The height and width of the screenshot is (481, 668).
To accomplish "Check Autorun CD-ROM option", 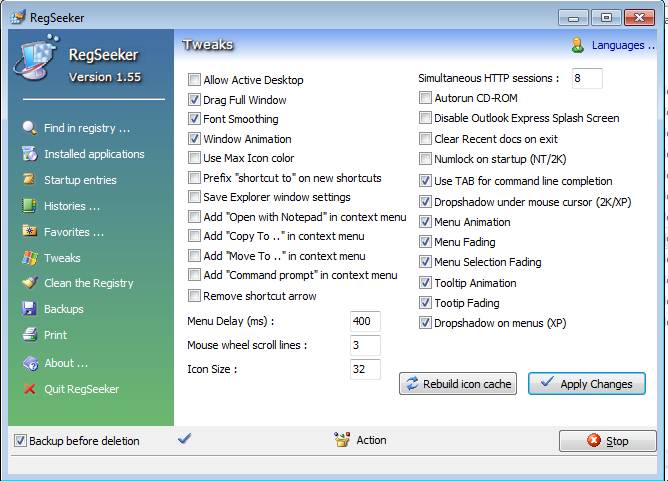I will point(425,98).
